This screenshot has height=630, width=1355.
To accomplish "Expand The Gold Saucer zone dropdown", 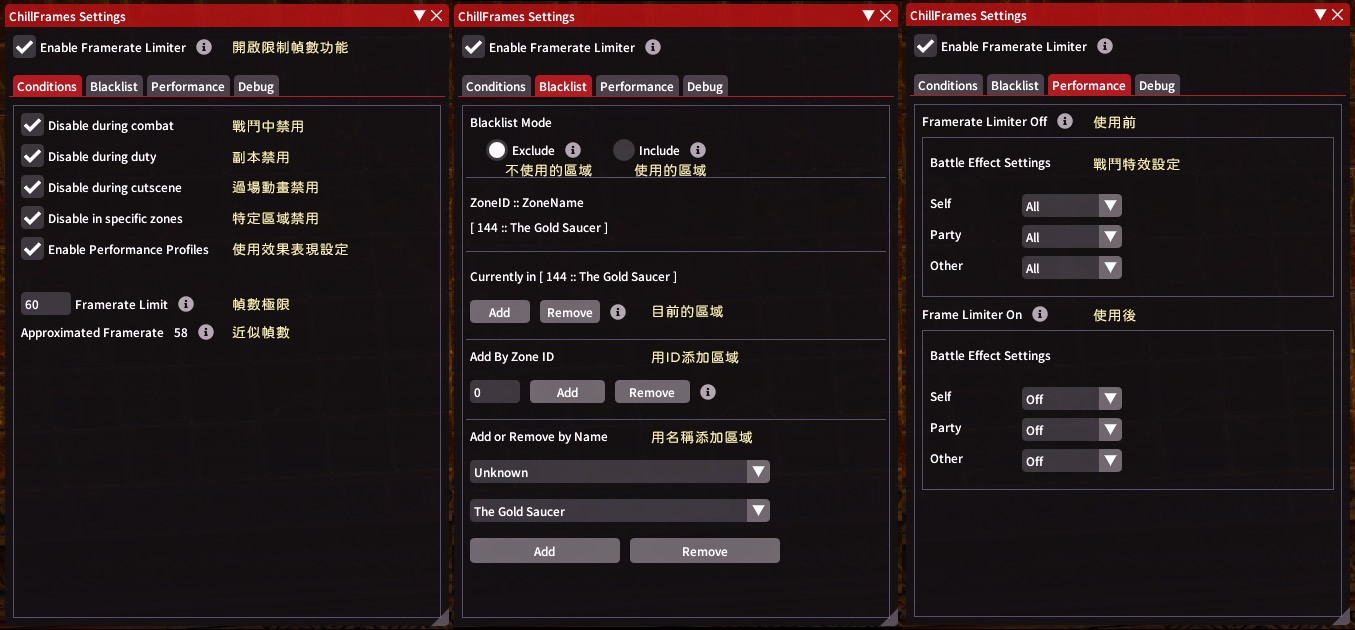I will [x=619, y=511].
